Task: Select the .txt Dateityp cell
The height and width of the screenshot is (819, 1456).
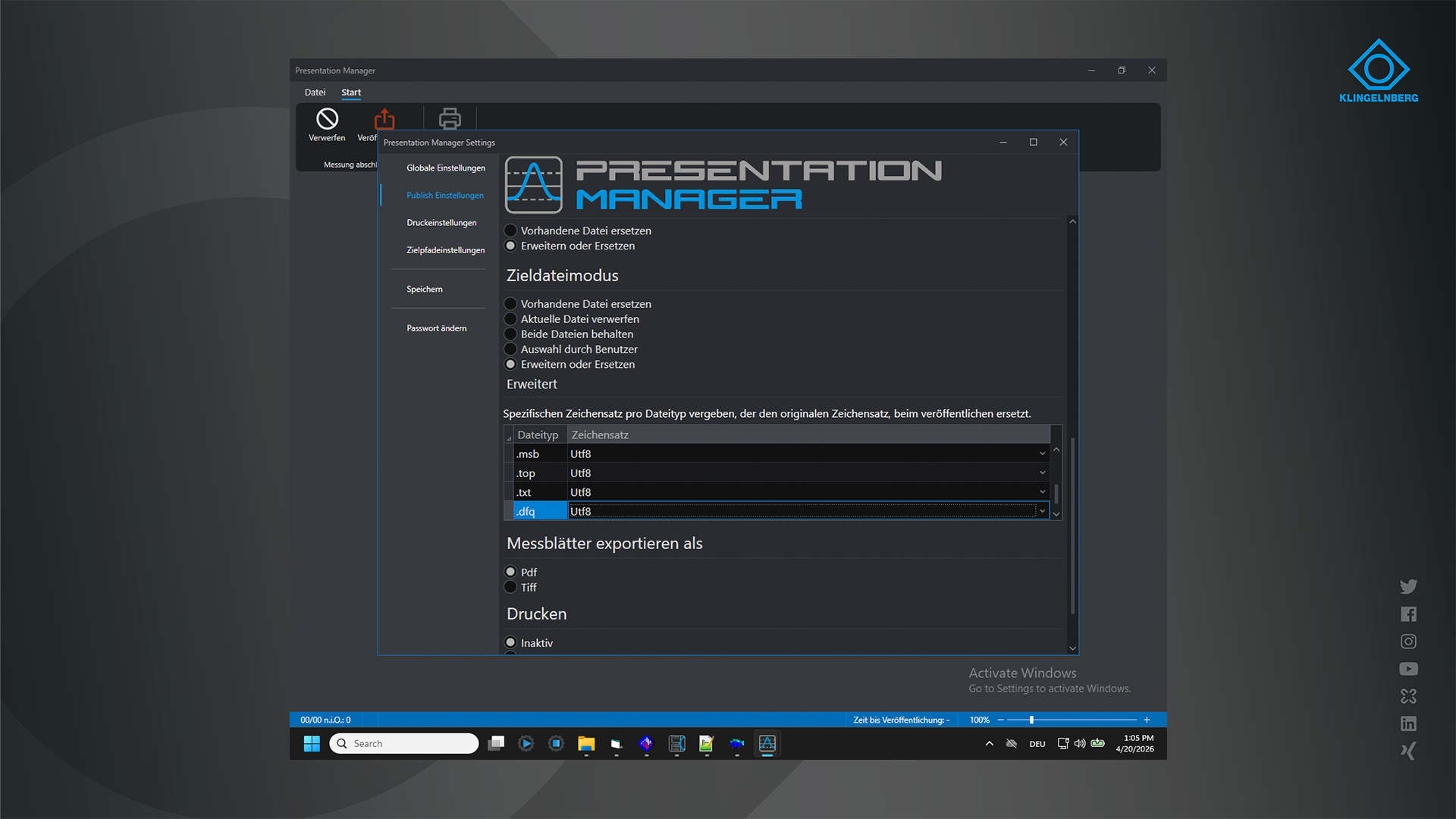Action: coord(541,492)
